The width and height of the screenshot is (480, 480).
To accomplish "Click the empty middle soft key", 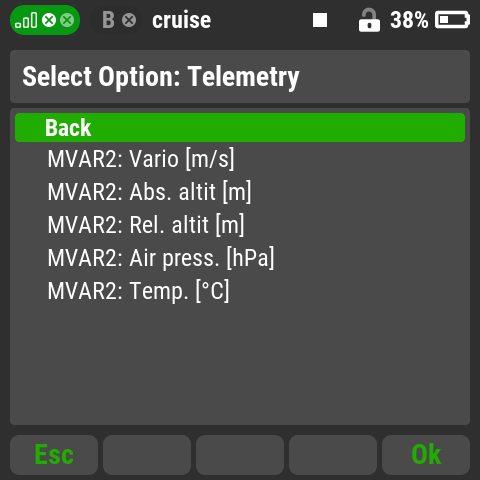I will [240, 455].
